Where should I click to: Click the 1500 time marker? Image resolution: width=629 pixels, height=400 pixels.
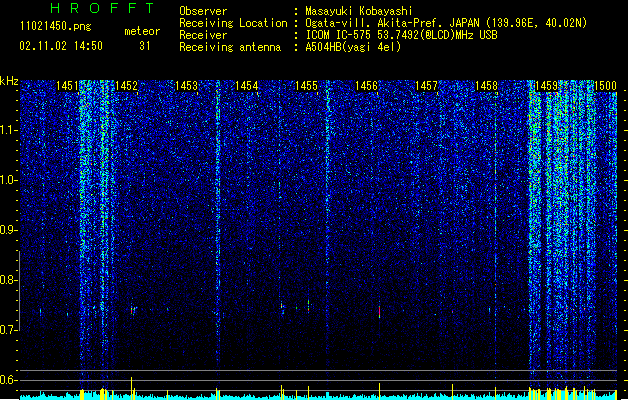coord(605,86)
